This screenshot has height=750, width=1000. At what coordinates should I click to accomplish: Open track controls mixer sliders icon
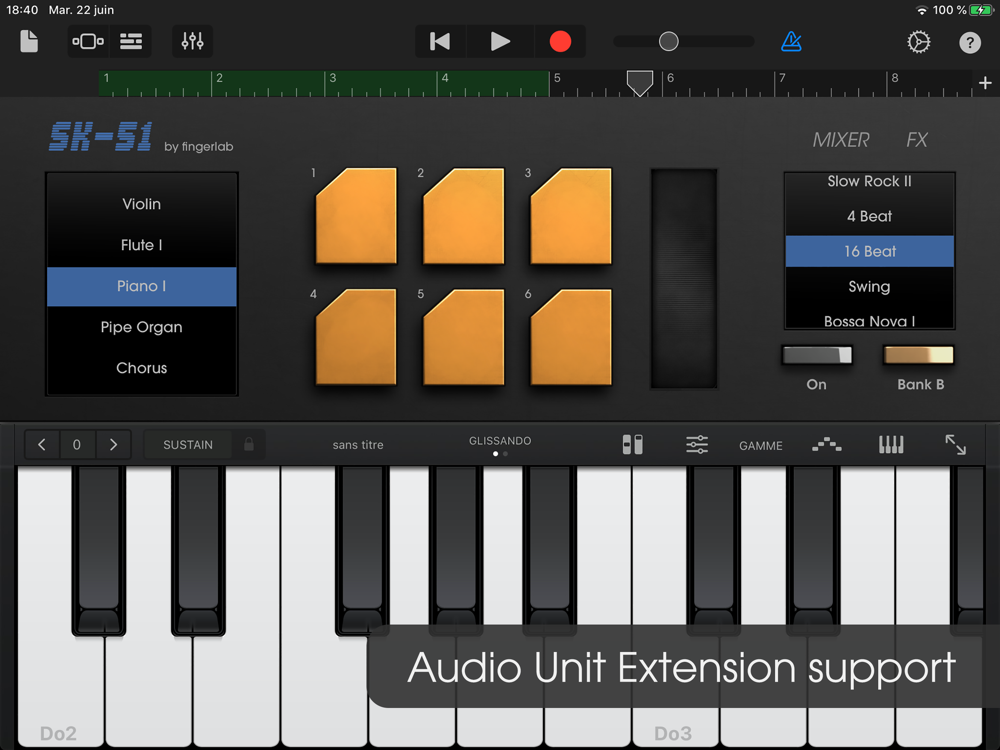[192, 41]
